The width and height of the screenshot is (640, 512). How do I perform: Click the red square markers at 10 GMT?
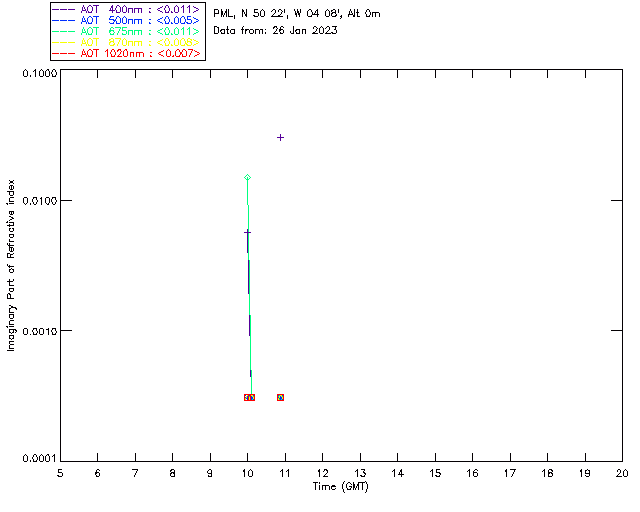click(249, 397)
